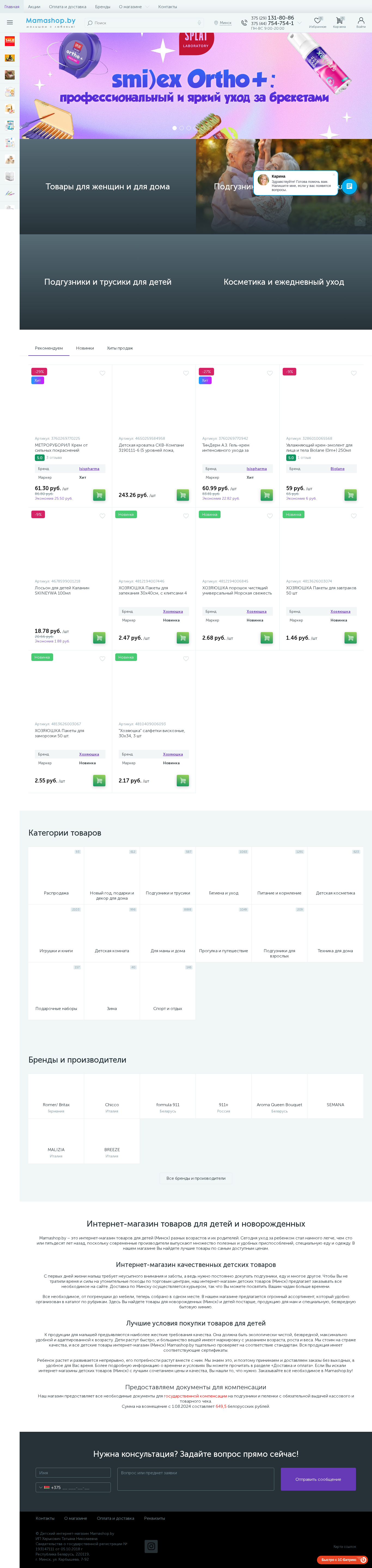Add СКВ-Компани baby crib to cart
This screenshot has width=372, height=1568.
[183, 495]
